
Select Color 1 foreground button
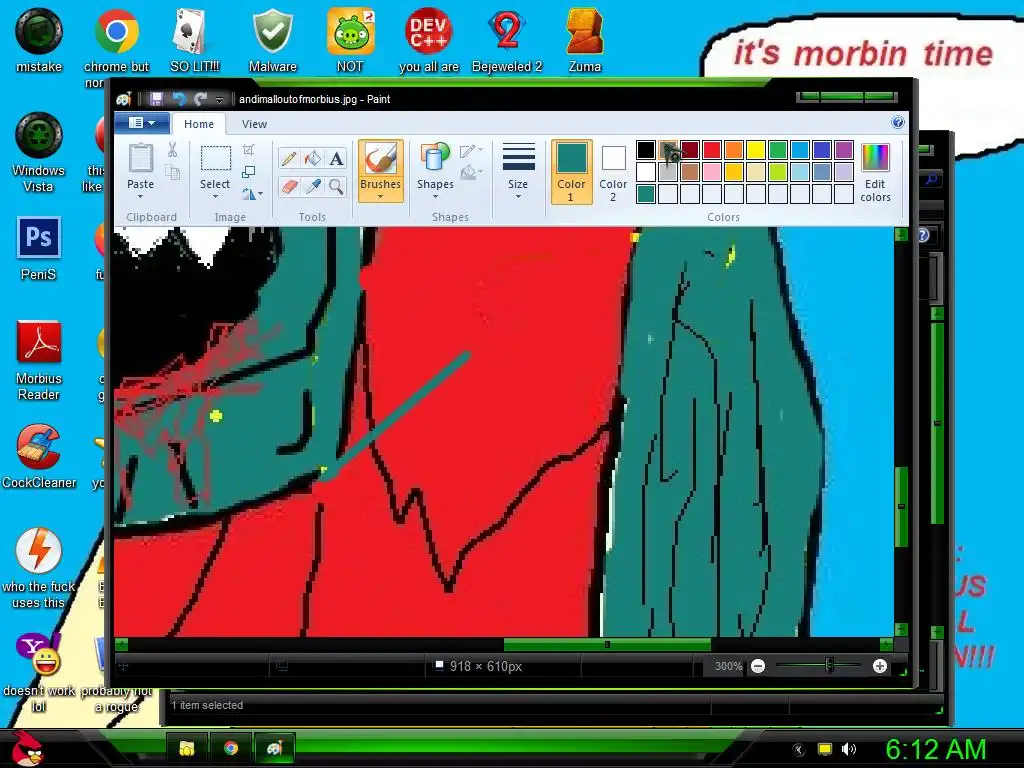(x=571, y=172)
